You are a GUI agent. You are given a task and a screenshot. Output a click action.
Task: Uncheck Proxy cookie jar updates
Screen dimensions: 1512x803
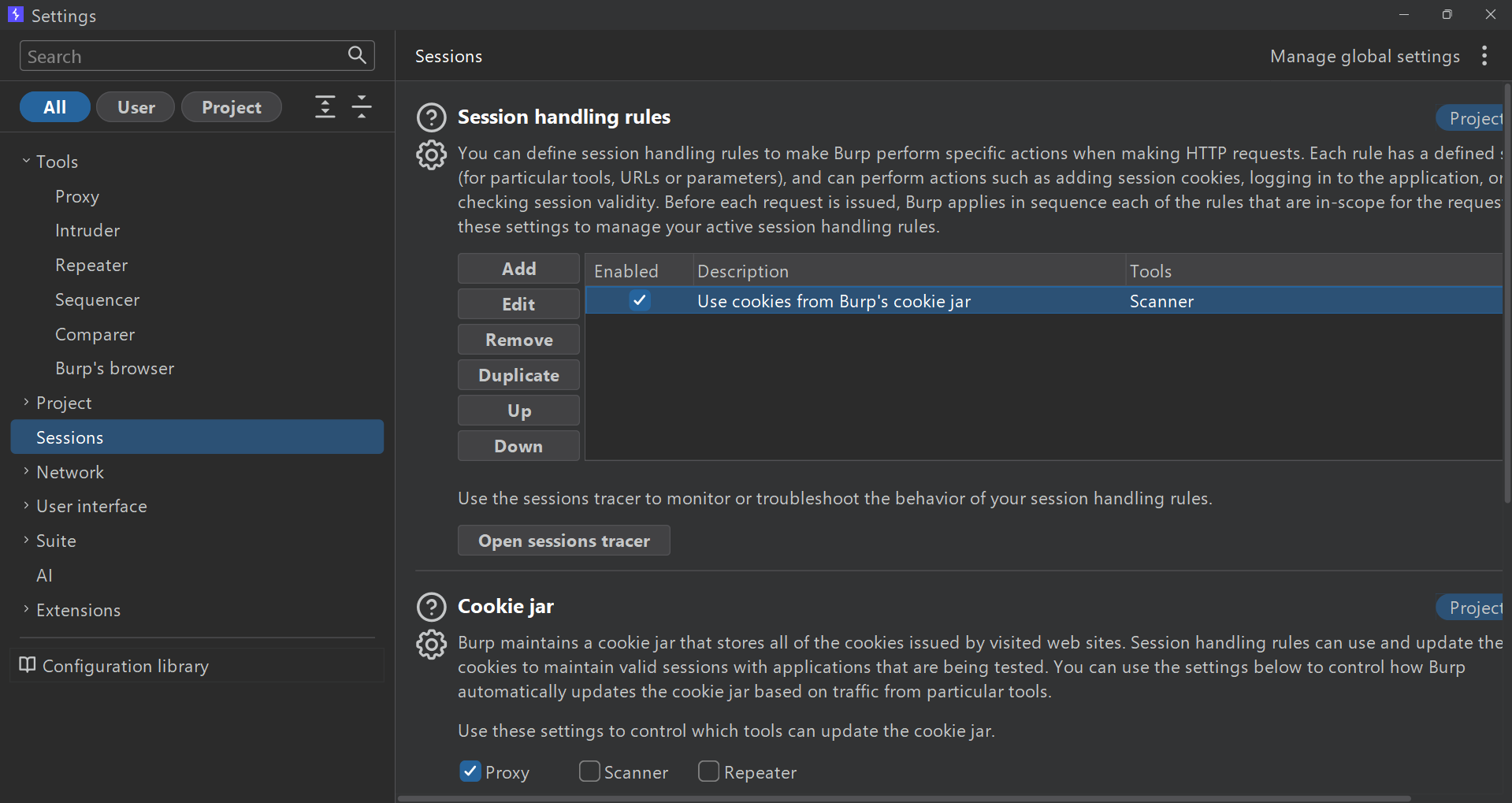470,771
